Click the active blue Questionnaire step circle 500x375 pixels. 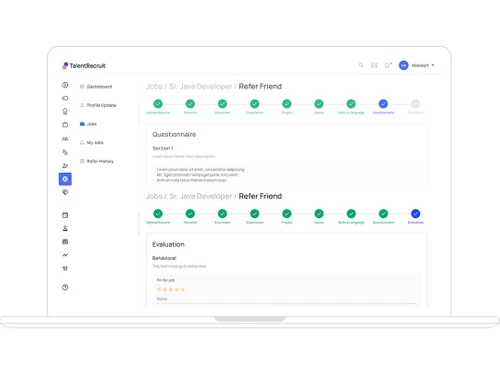tap(383, 104)
